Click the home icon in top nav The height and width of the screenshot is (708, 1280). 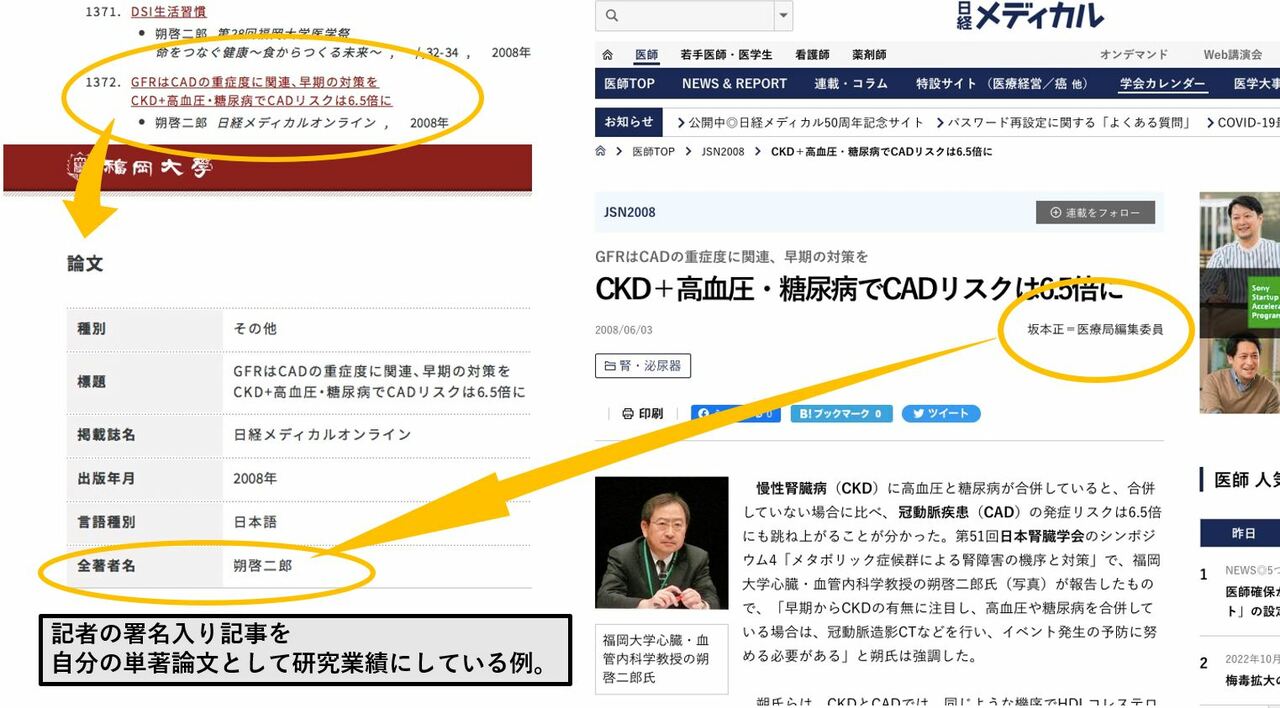click(607, 55)
